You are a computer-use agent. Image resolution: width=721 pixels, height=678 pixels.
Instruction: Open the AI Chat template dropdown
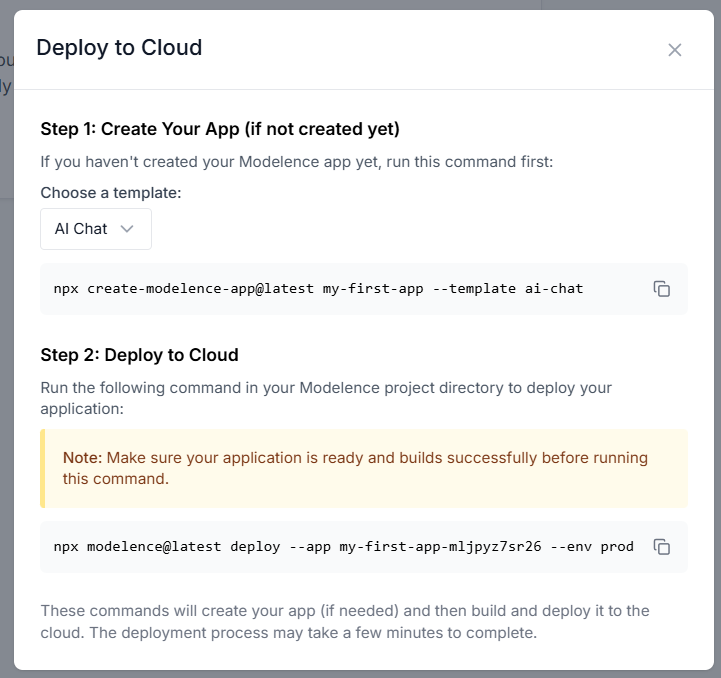[95, 229]
